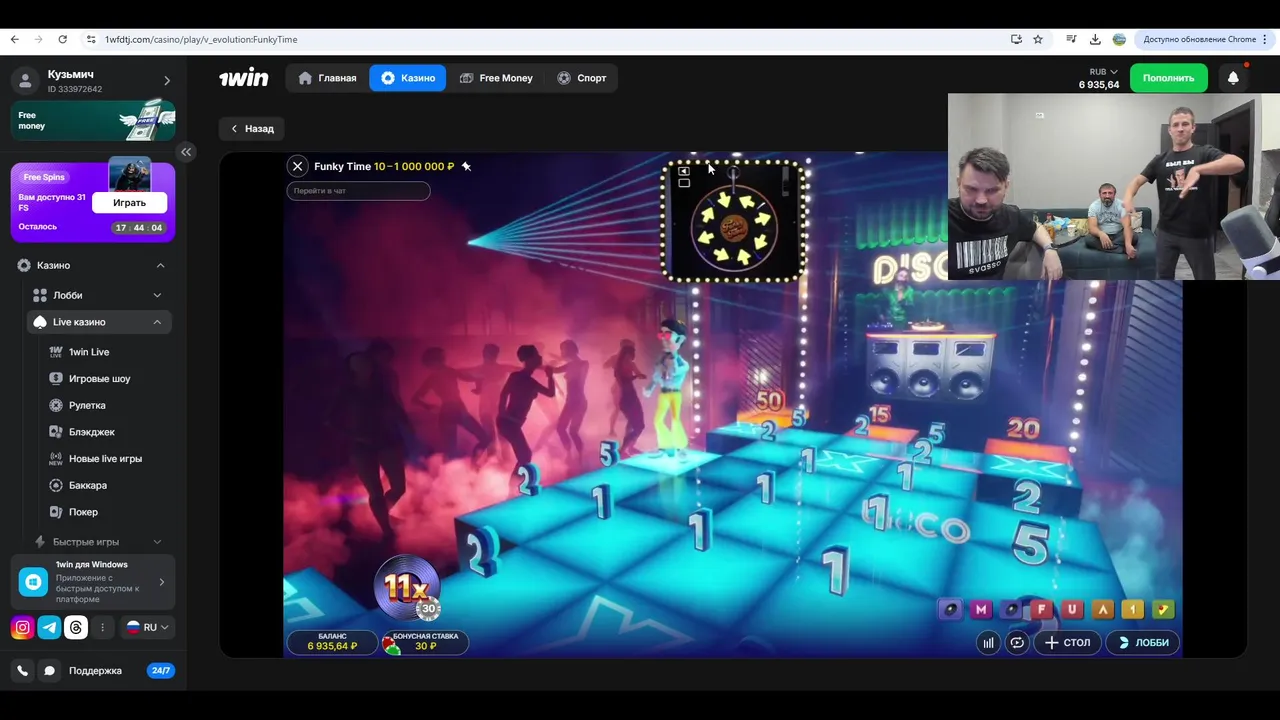Collapse the Live казино submenu

point(157,322)
